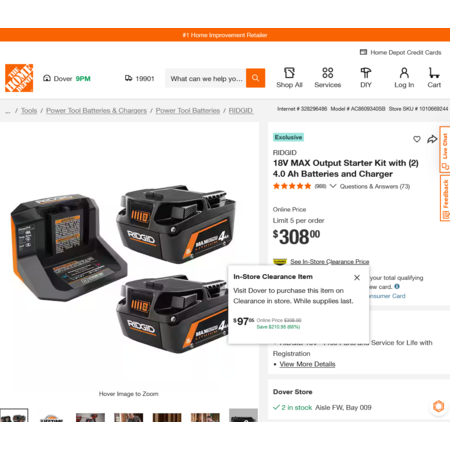Go to the Tools breadcrumb
The width and height of the screenshot is (450, 450).
click(x=29, y=110)
